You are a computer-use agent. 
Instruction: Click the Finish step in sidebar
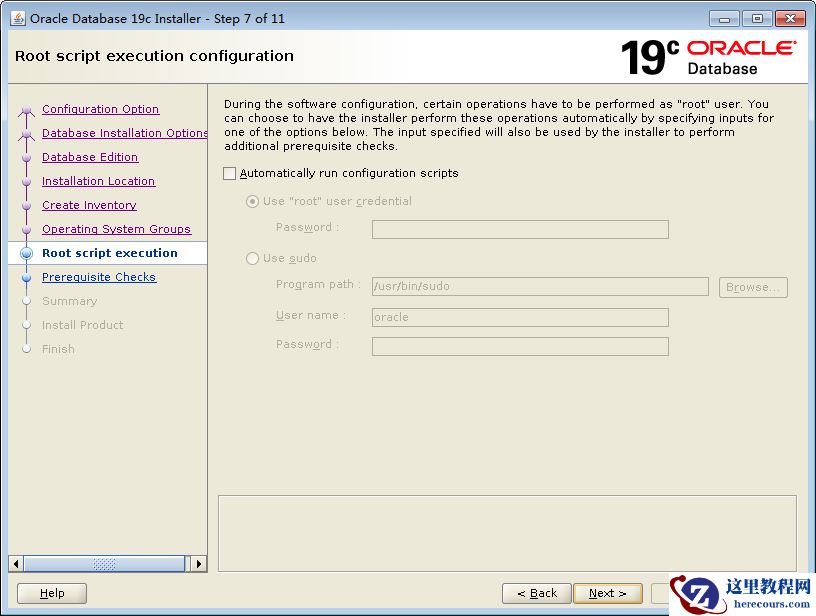coord(58,349)
